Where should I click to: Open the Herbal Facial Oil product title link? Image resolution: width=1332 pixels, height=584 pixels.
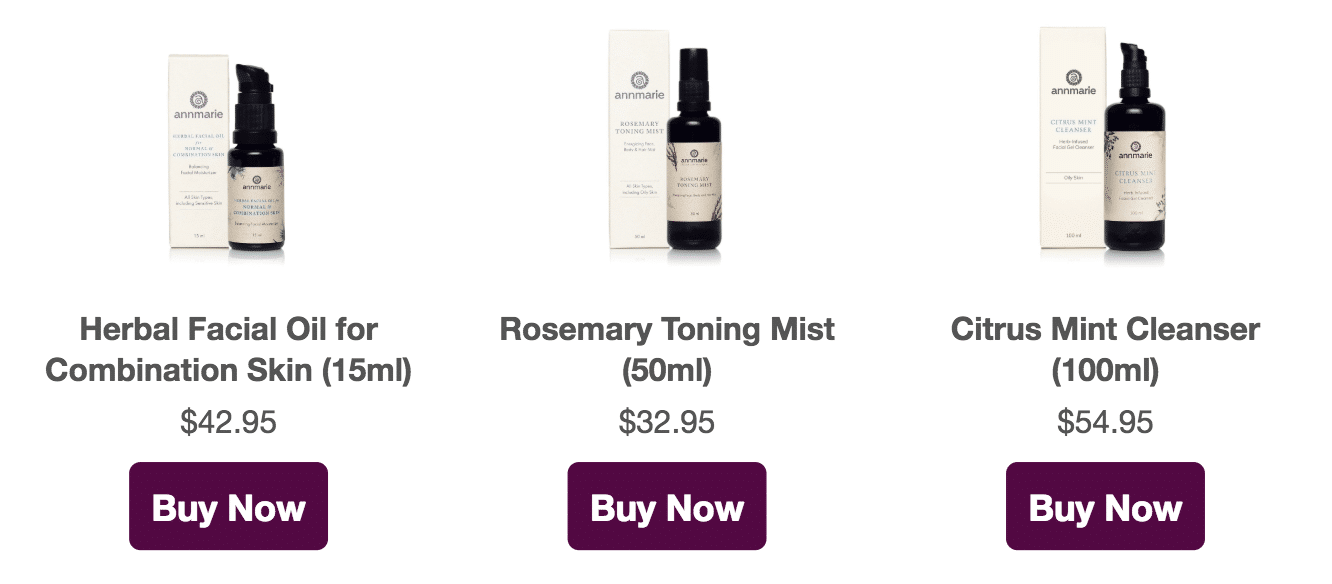(x=228, y=349)
